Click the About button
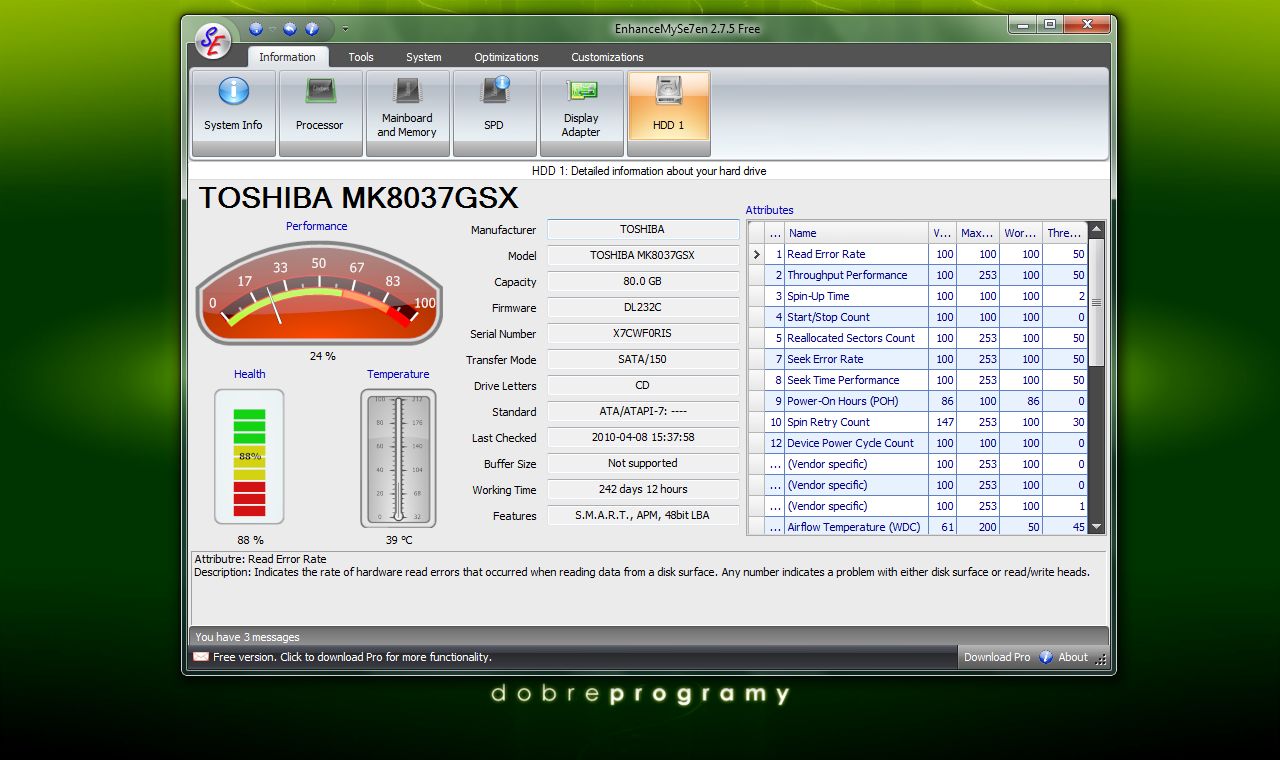The height and width of the screenshot is (760, 1280). [1073, 657]
